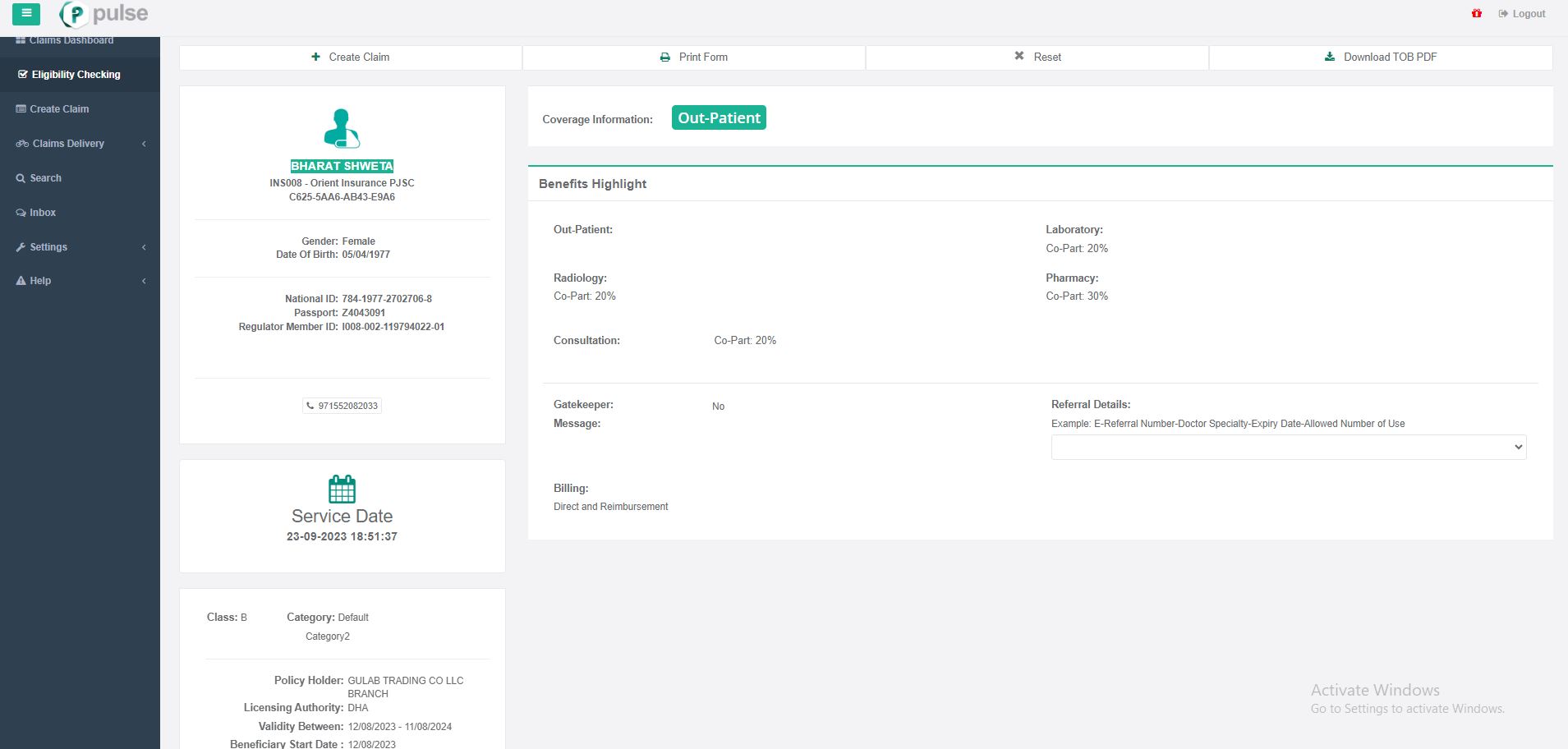Click the patient avatar icon
Screen dimensions: 1568x749
[342, 128]
